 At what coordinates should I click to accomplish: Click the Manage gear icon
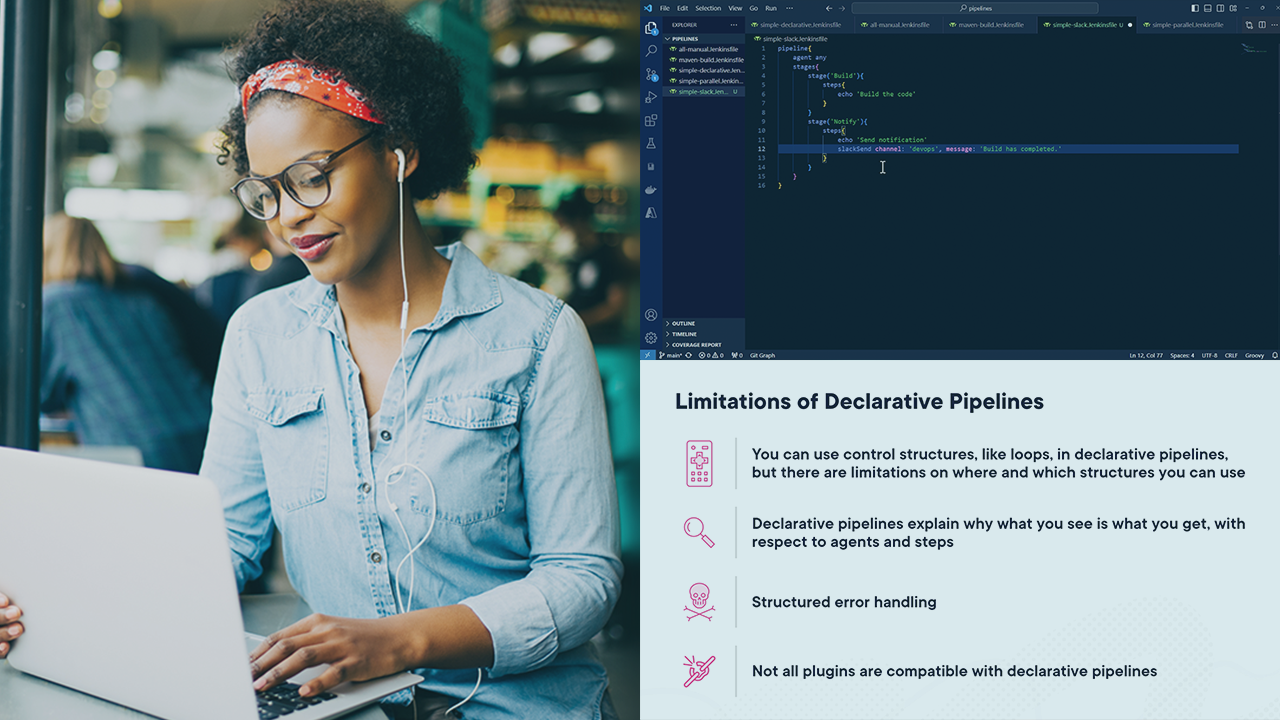651,338
